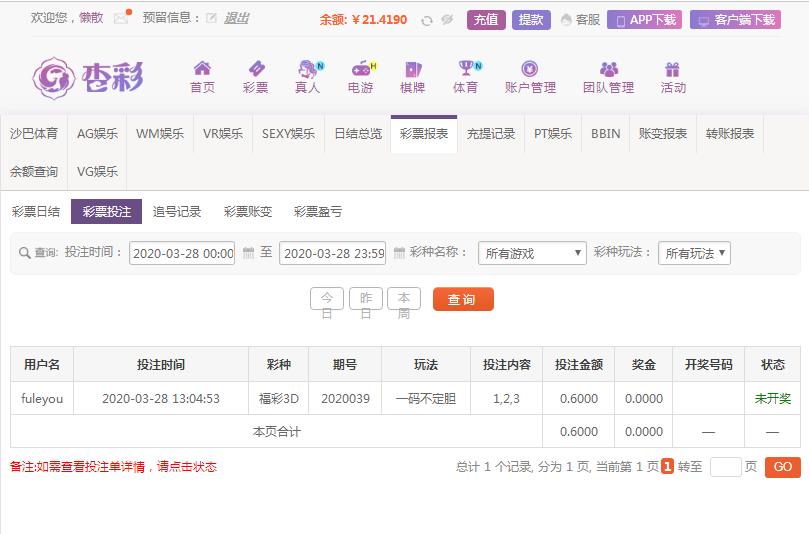The width and height of the screenshot is (809, 534).
Task: Switch to 日结总览 tab
Action: point(358,134)
